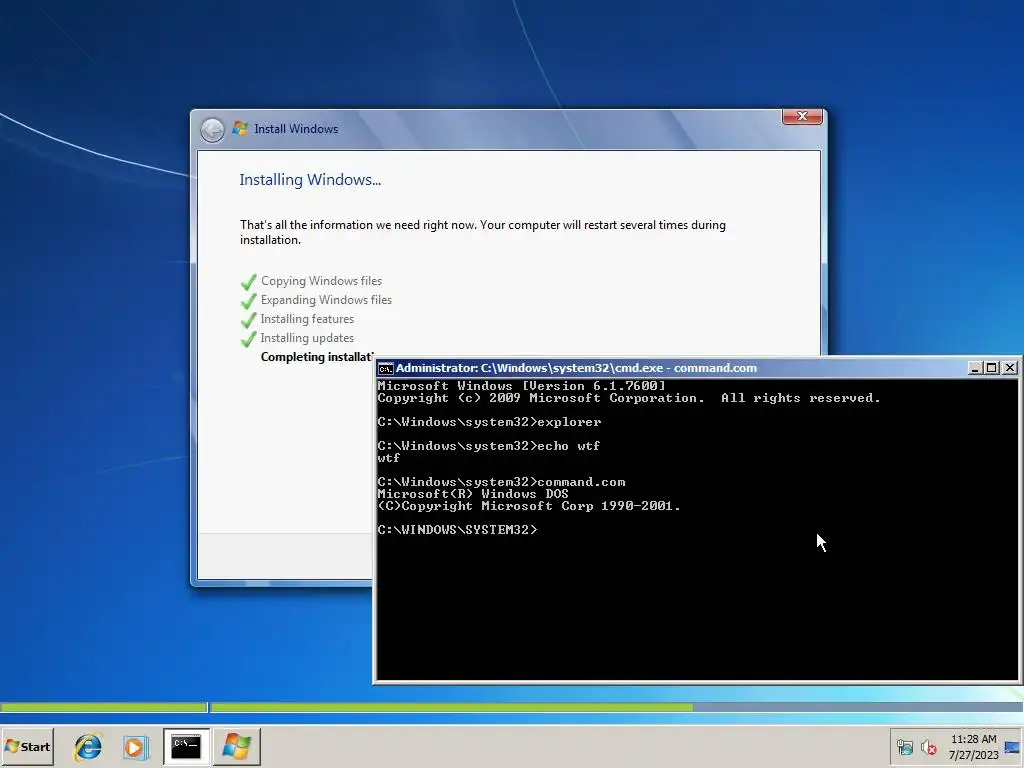
Task: Open Windows Media Player taskbar icon
Action: coord(136,746)
